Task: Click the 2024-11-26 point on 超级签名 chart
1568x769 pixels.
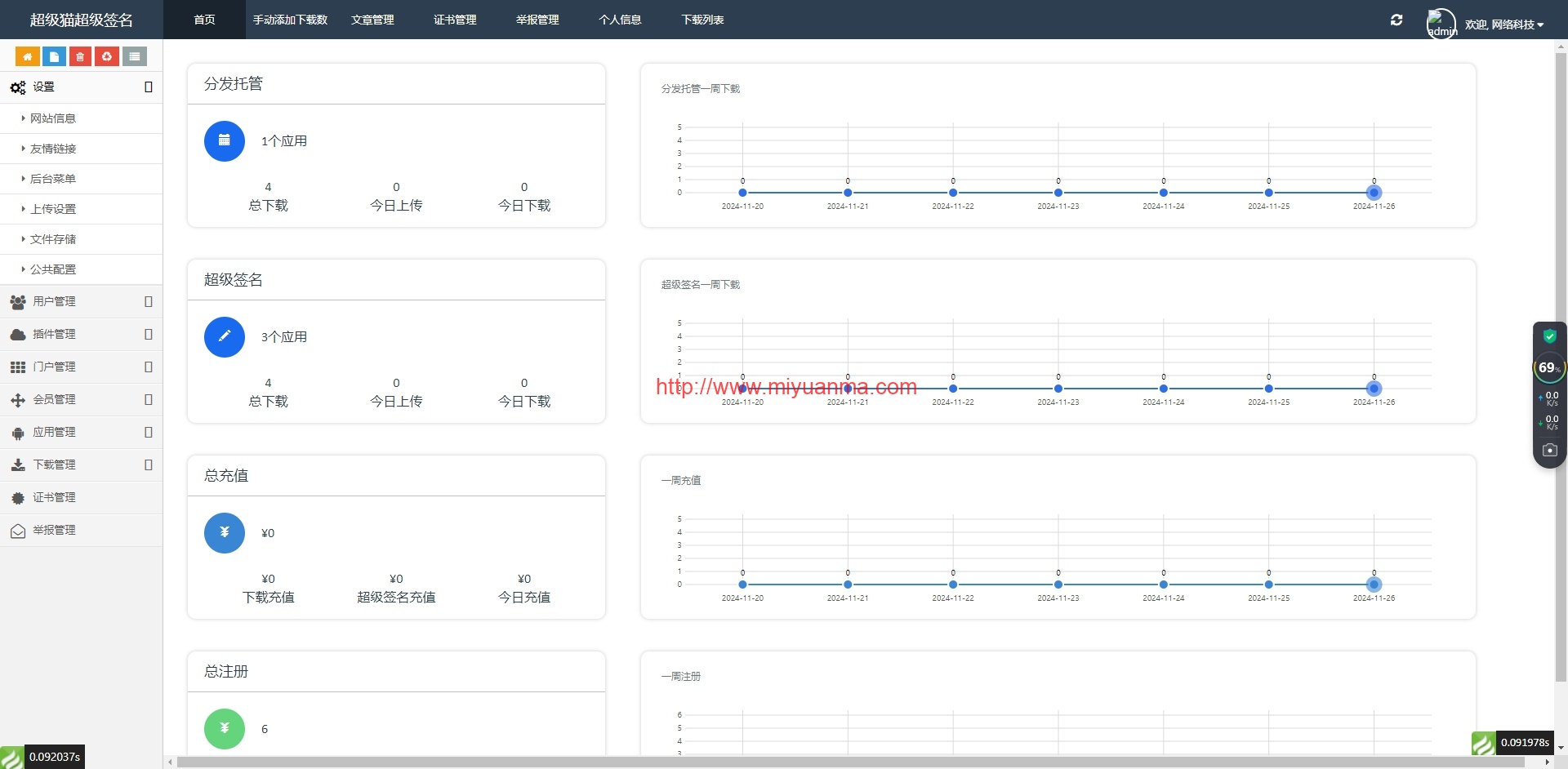Action: 1374,389
